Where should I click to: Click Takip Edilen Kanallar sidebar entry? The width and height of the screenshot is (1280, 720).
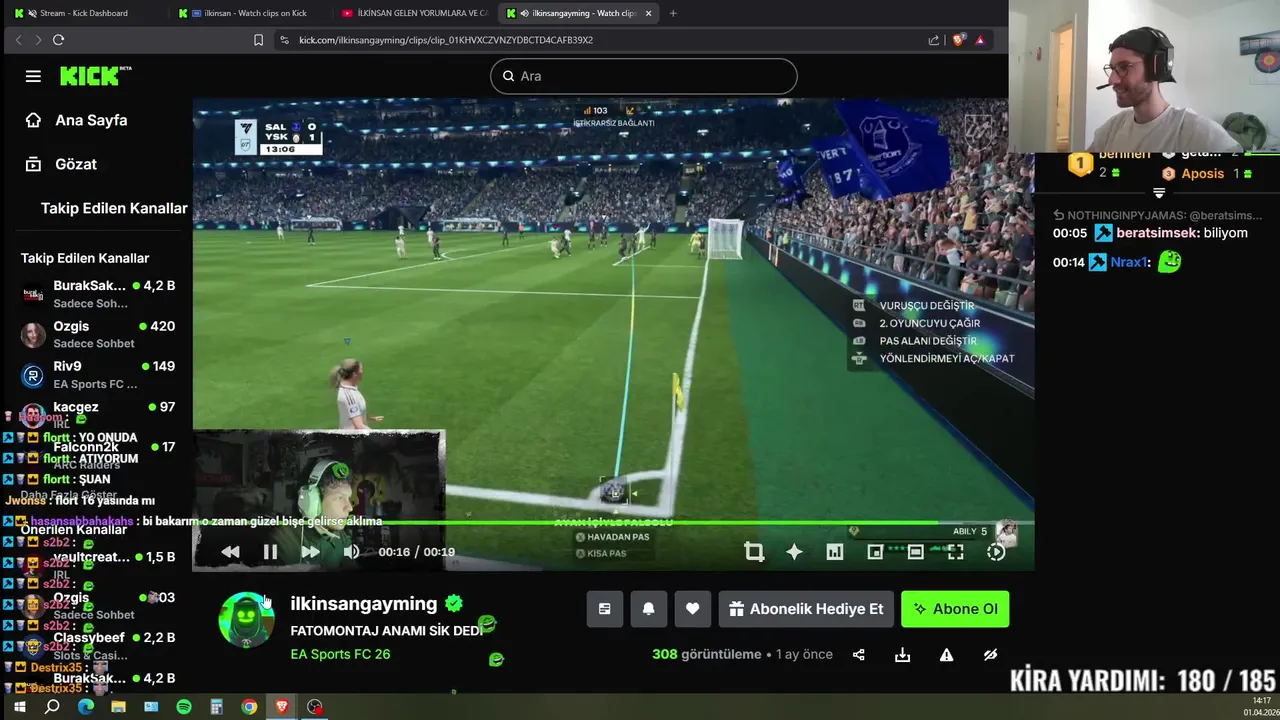pos(114,208)
